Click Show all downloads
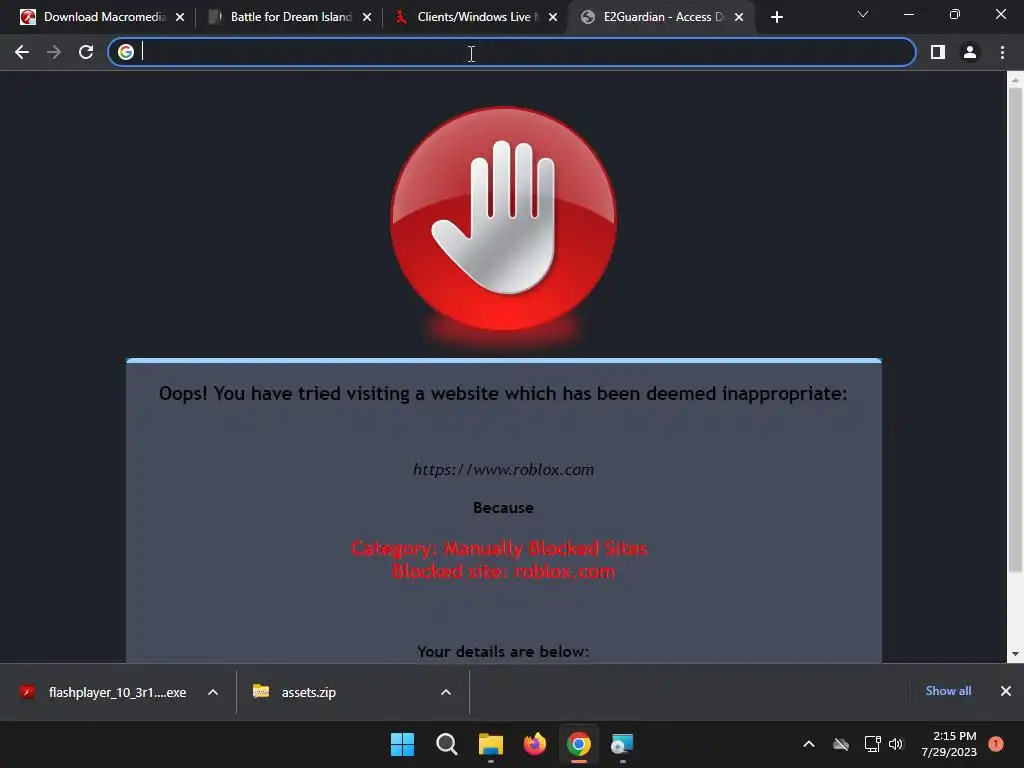This screenshot has height=768, width=1024. pyautogui.click(x=948, y=691)
